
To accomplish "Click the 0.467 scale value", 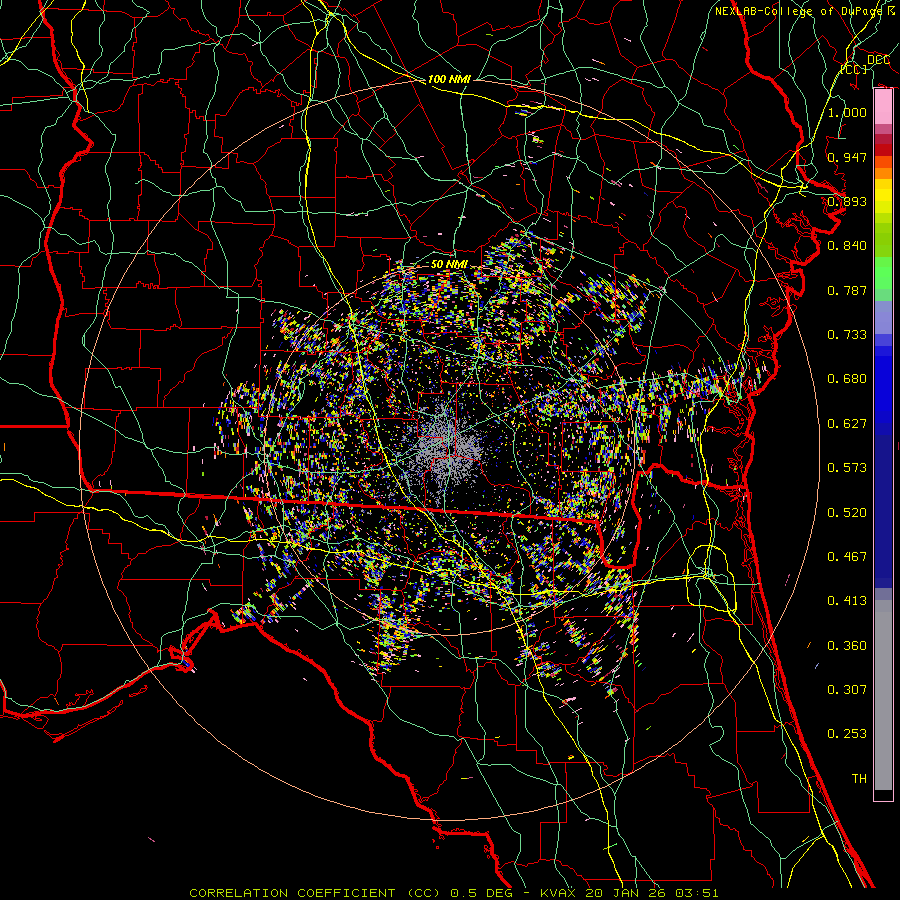I will (x=847, y=557).
